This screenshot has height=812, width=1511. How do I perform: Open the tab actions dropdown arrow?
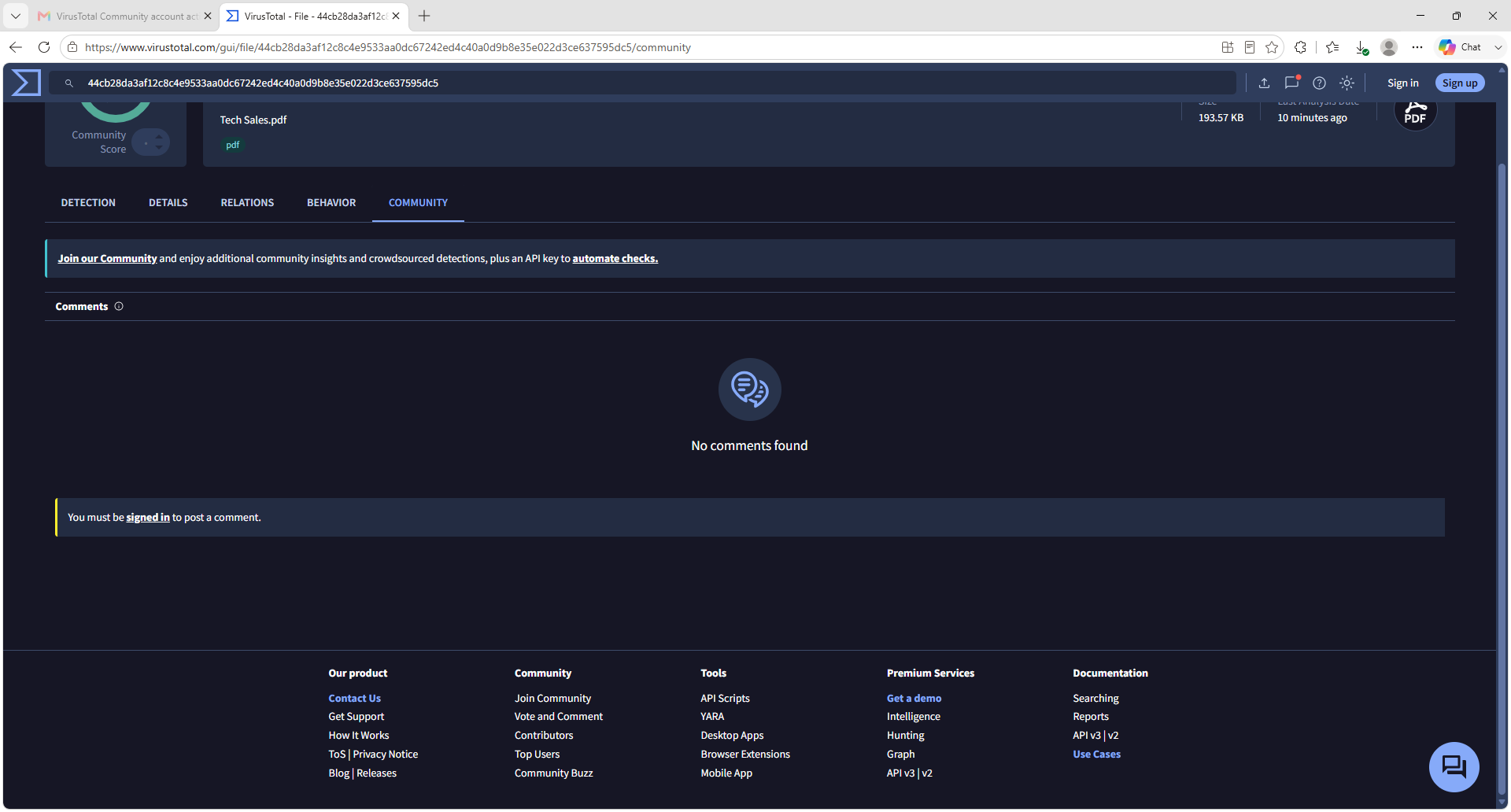pos(15,16)
